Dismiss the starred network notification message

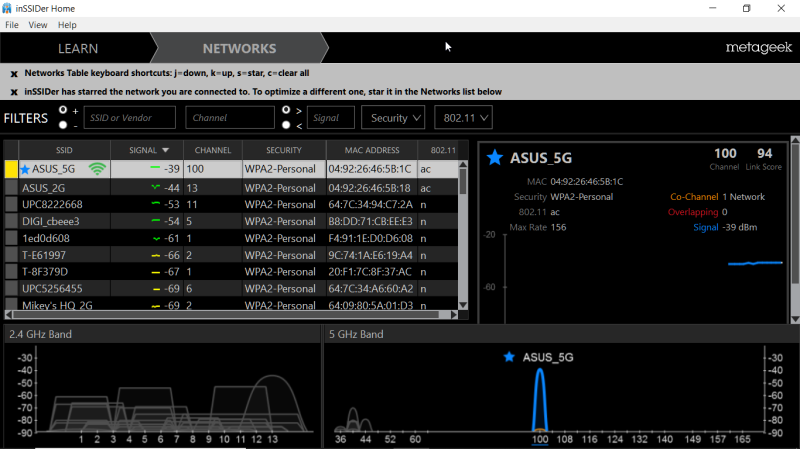14,92
